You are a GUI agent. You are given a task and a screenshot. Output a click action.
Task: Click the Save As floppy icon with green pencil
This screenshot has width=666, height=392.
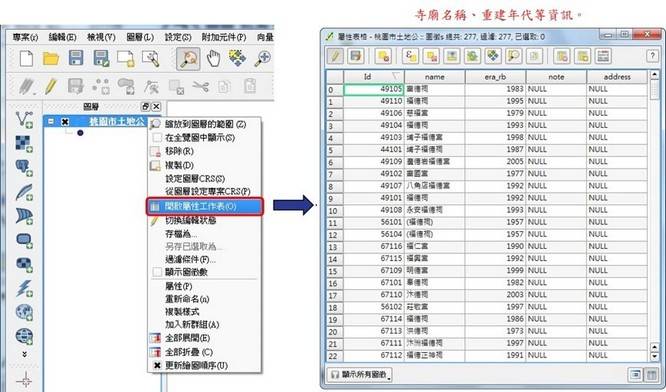[101, 58]
